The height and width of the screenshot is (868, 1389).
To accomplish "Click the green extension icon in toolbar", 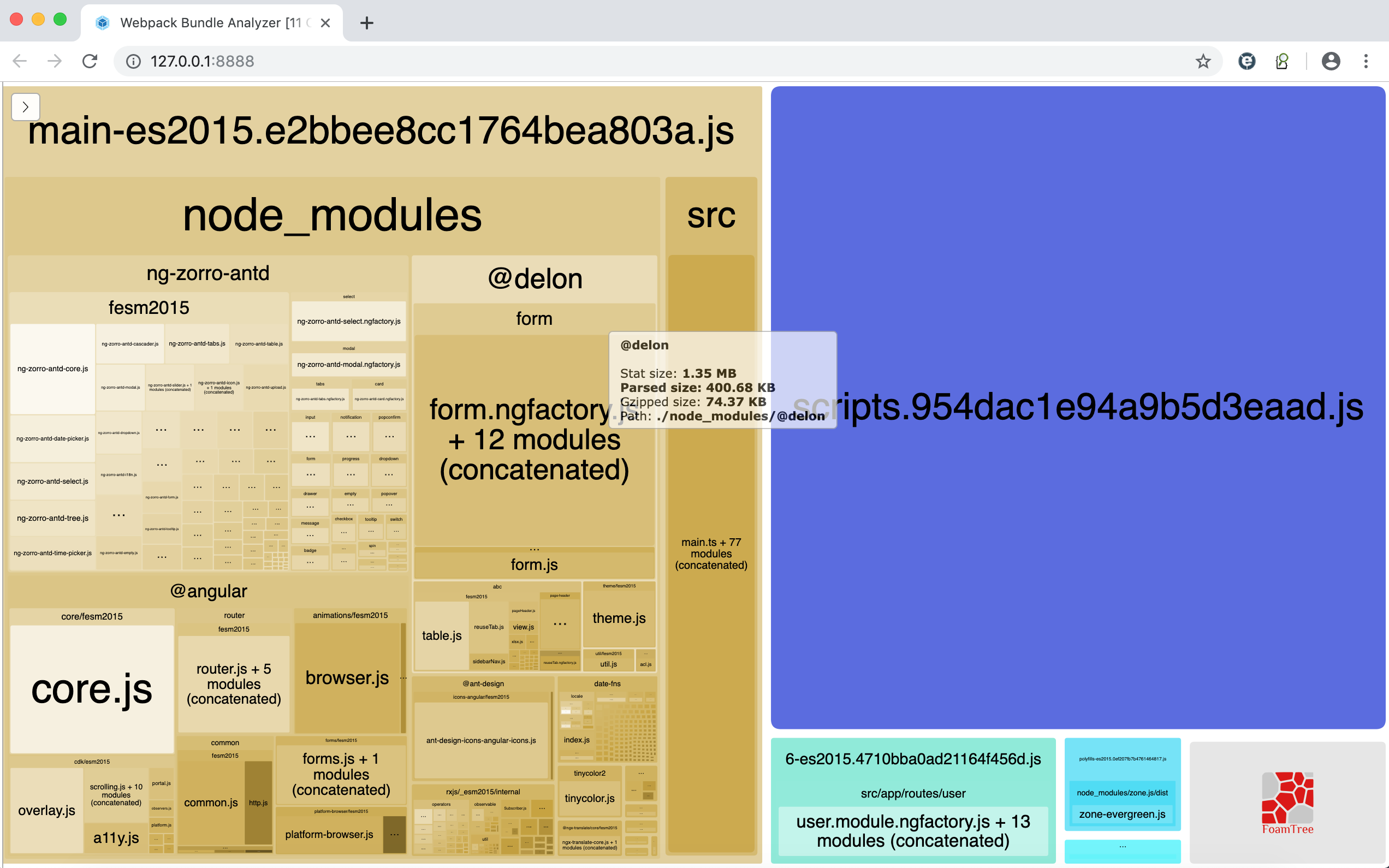I will [1281, 61].
